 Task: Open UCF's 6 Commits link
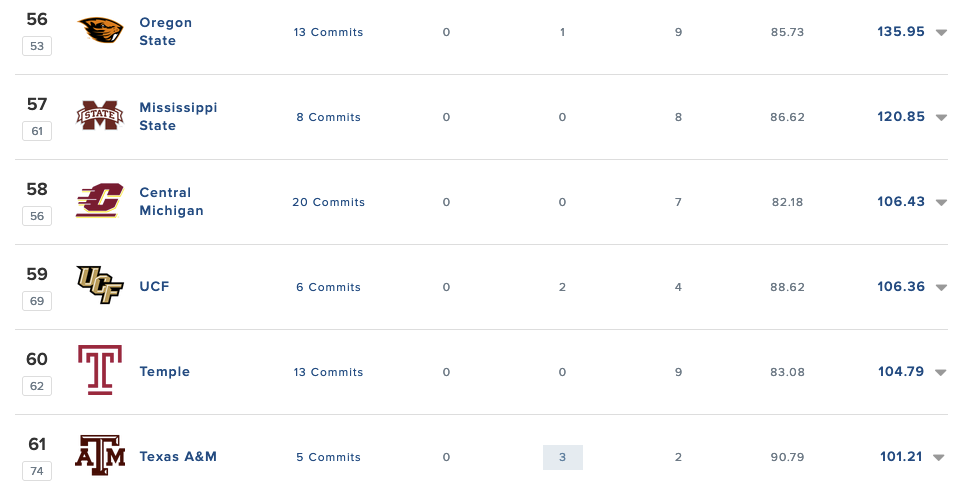coord(328,287)
